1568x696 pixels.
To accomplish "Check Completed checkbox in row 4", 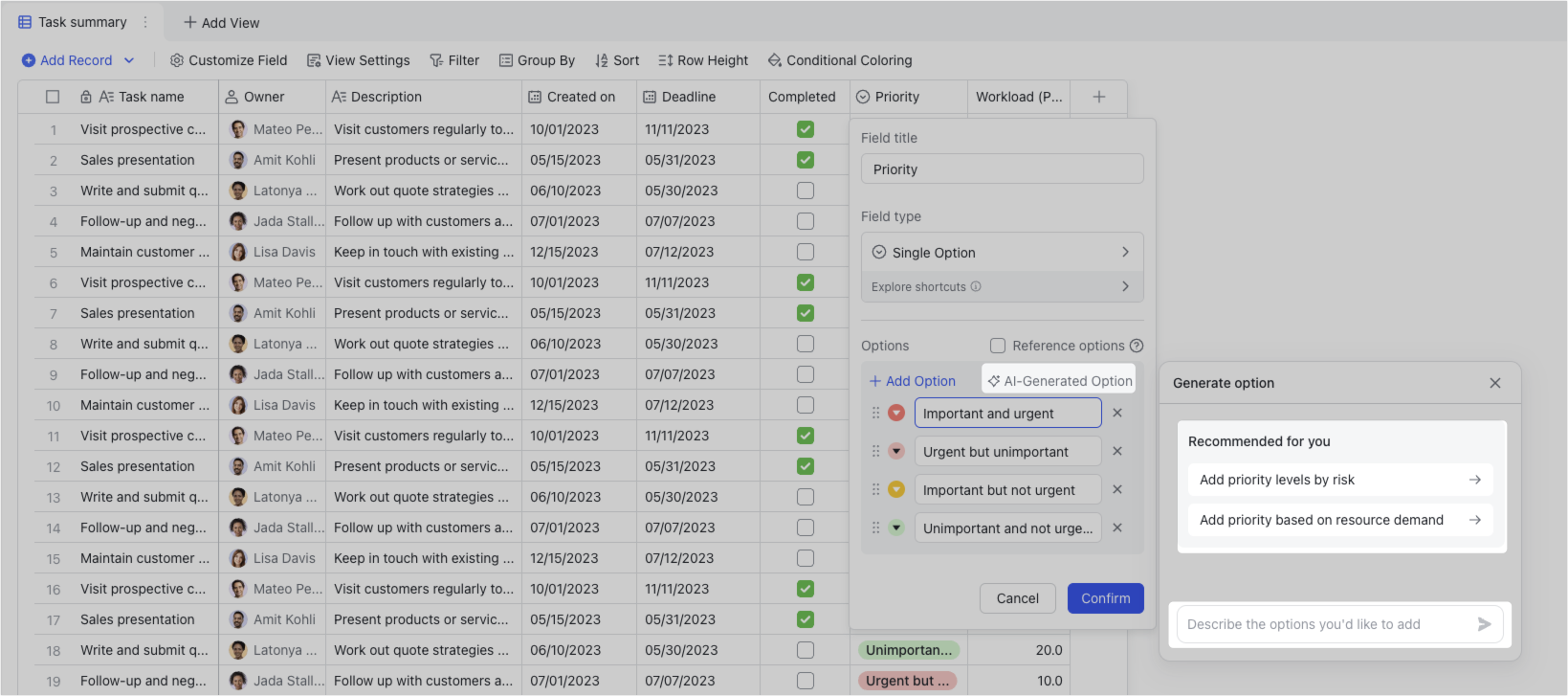I will pyautogui.click(x=806, y=221).
